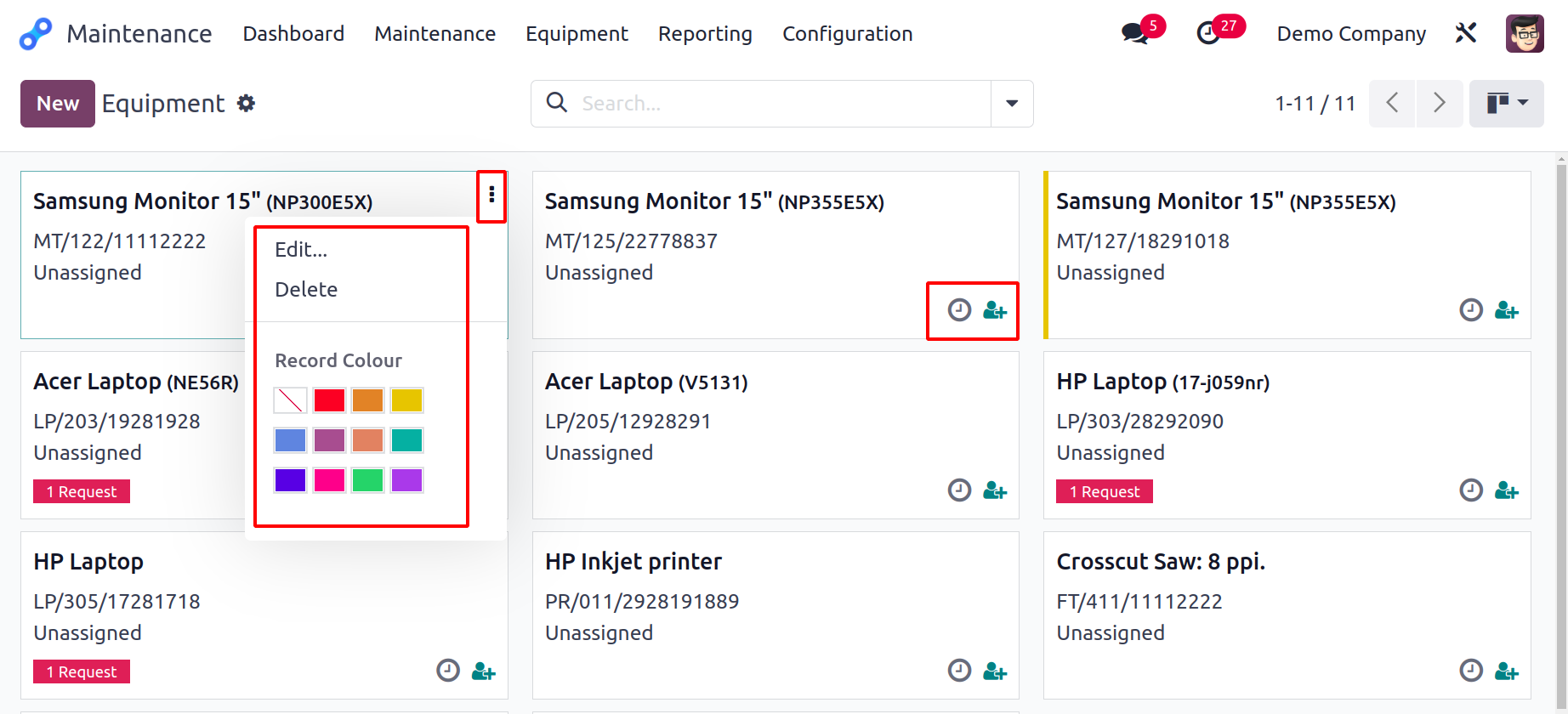Select the no-colour swatch
This screenshot has height=714, width=1568.
[x=290, y=399]
